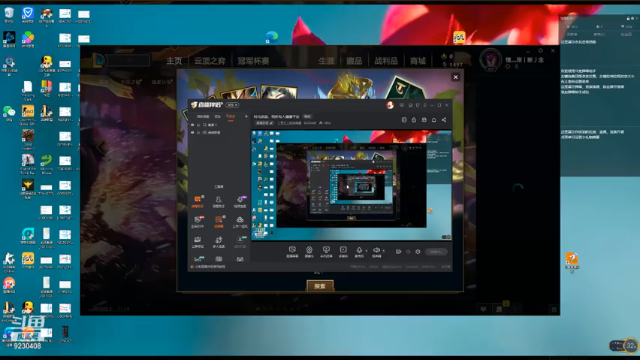Open the 冠军杯赛 tab
640x360 pixels.
tap(253, 61)
